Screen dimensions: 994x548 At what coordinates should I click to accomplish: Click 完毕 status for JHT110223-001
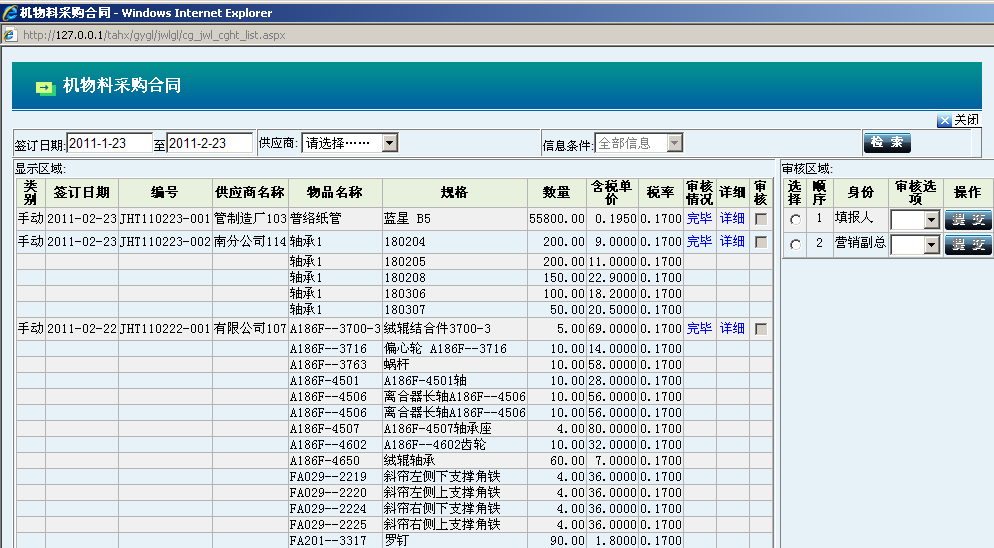[699, 218]
